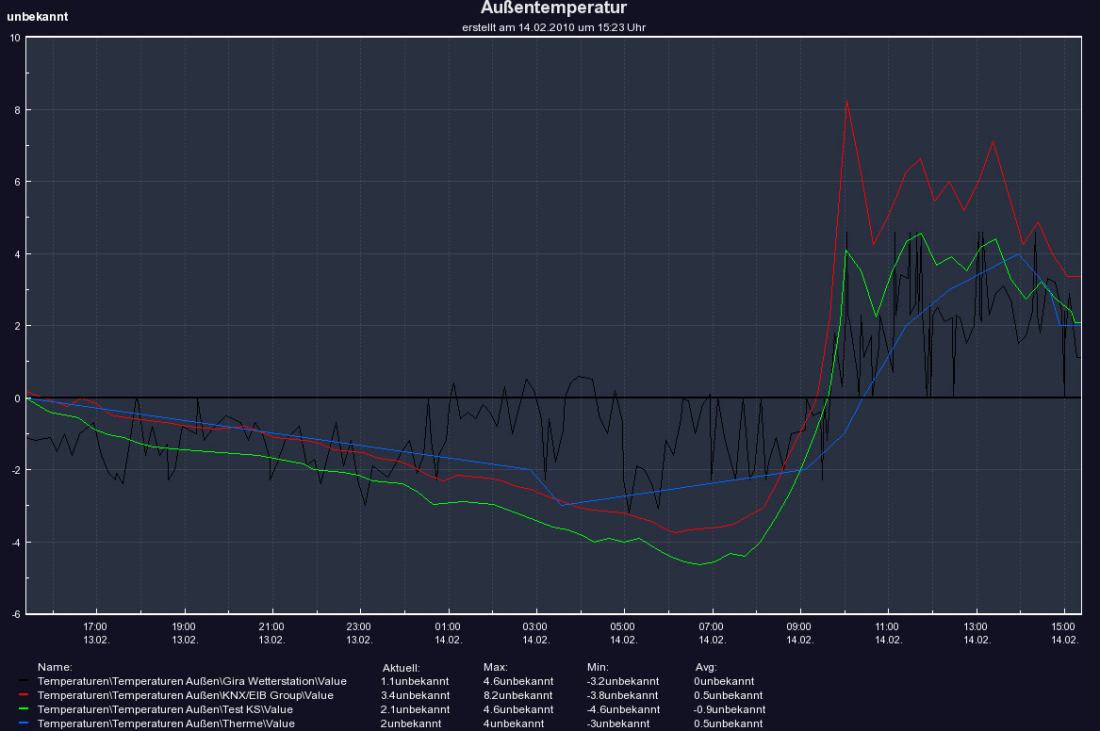The image size is (1100, 731).
Task: Select the Test KS series name
Action: coord(165,709)
